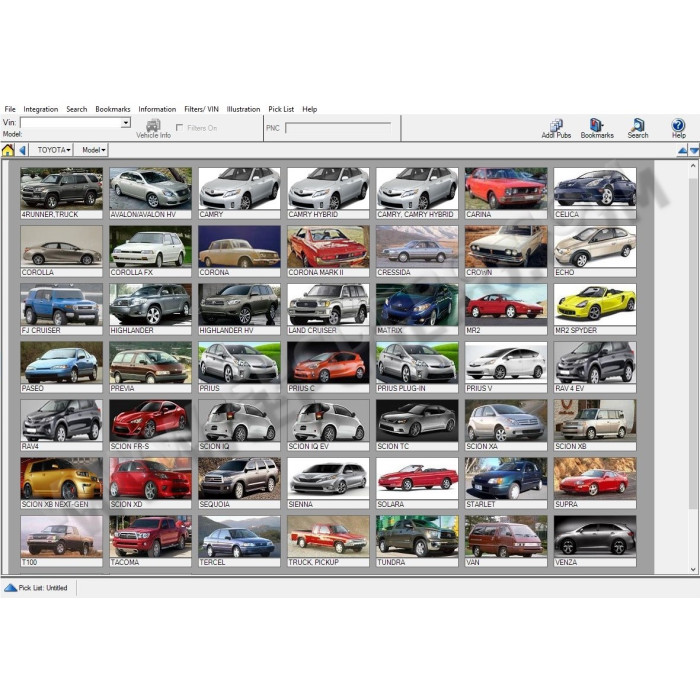700x700 pixels.
Task: Select the SCION IQ EV thumbnail
Action: tap(328, 425)
